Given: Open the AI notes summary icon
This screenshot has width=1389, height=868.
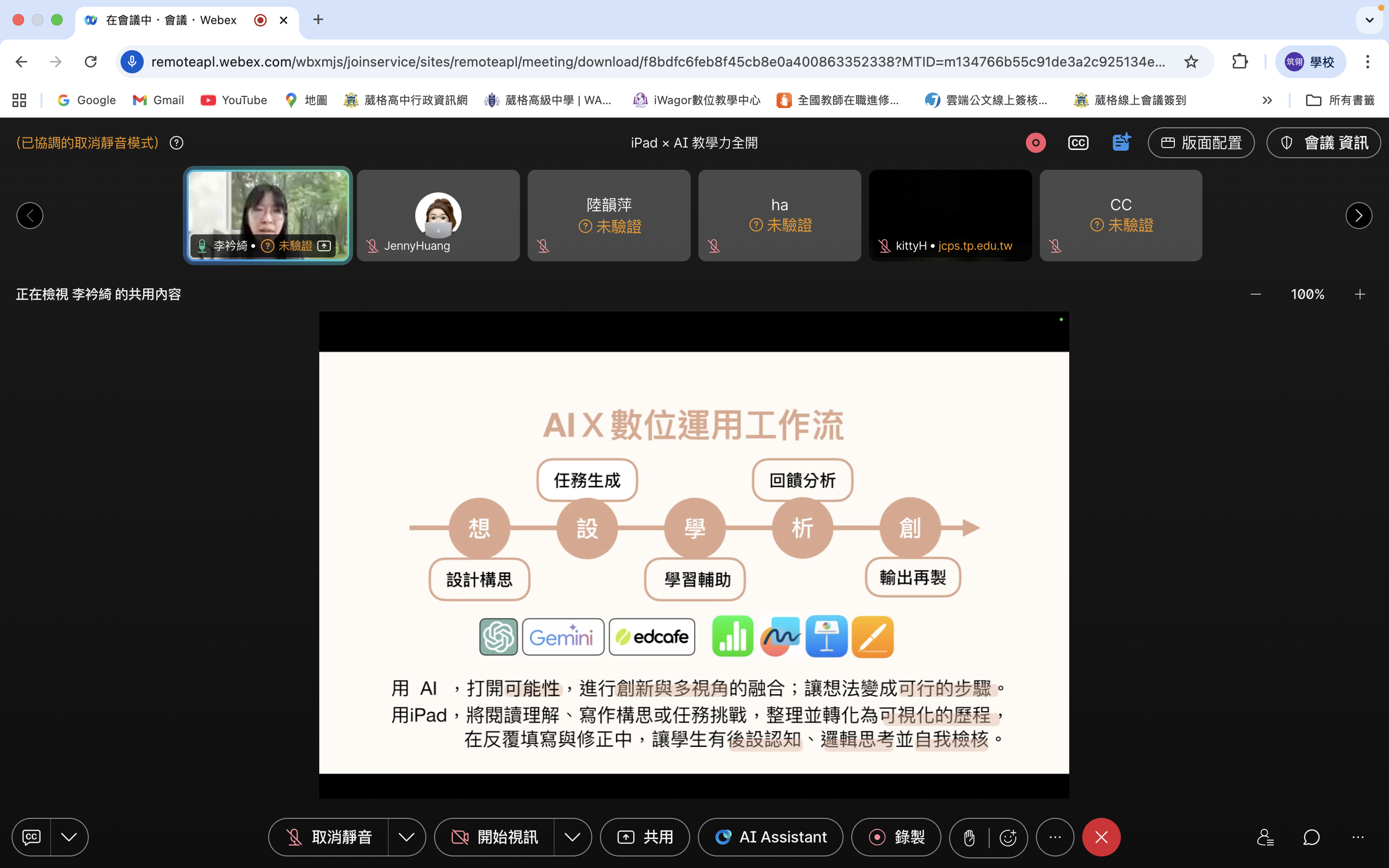Looking at the screenshot, I should coord(1120,142).
